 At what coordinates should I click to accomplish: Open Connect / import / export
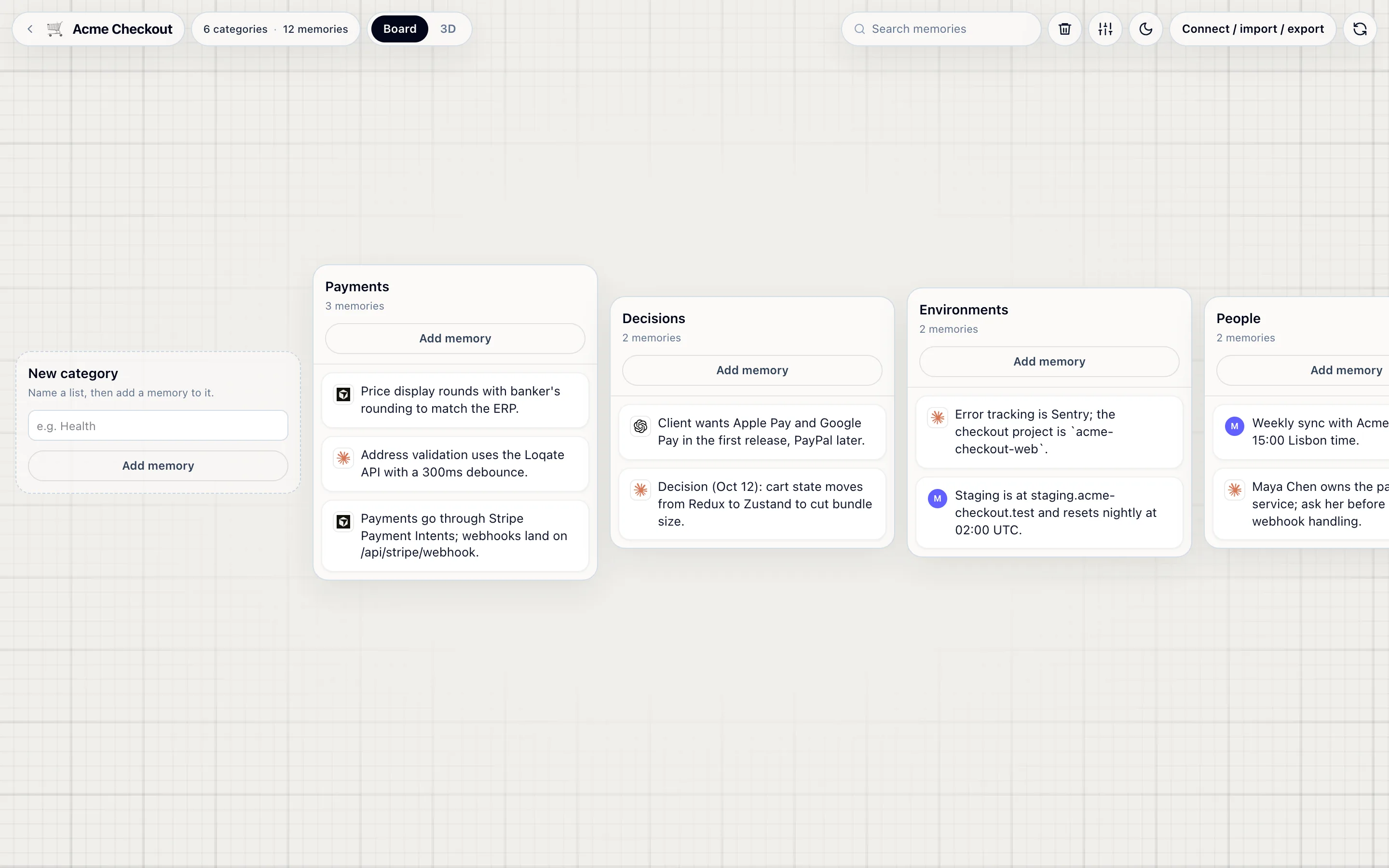click(x=1253, y=29)
